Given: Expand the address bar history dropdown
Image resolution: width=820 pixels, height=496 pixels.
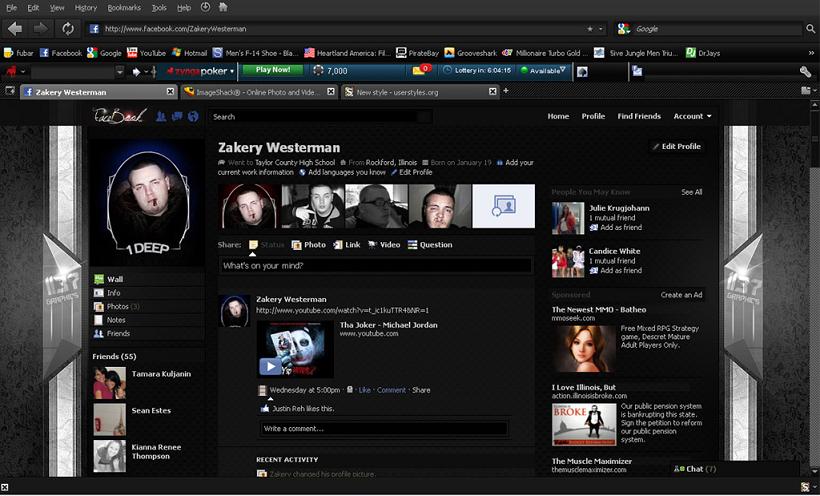Looking at the screenshot, I should (602, 29).
